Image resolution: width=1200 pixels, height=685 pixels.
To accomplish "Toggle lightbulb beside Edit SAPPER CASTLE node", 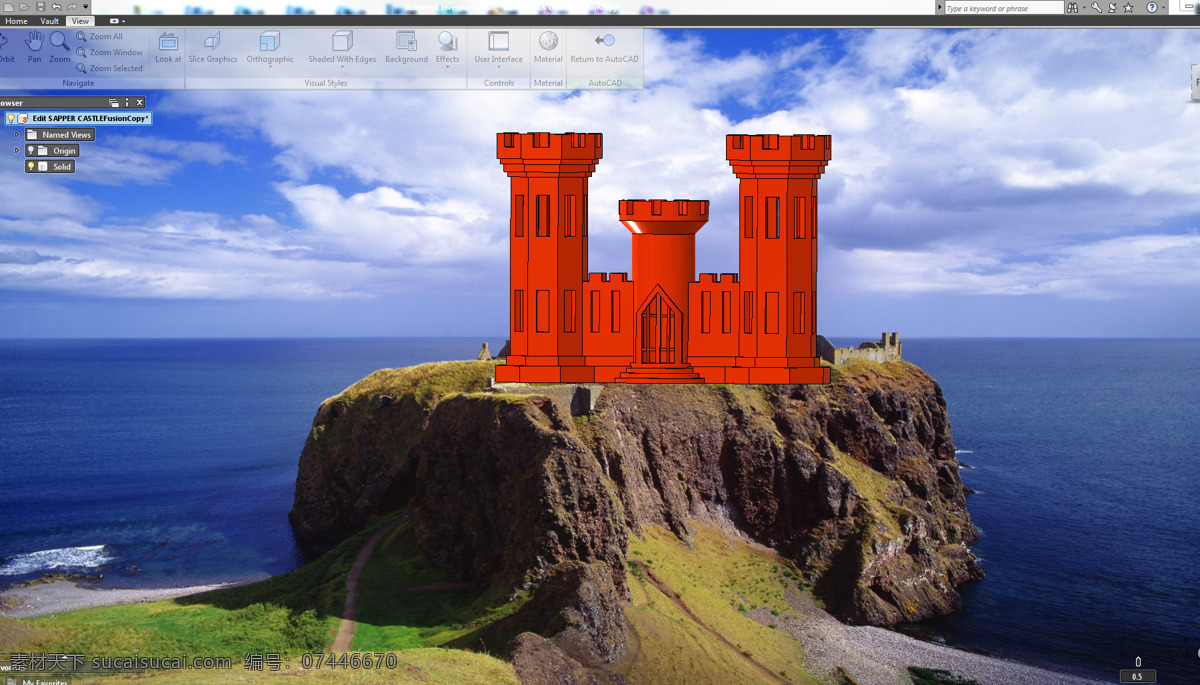I will pyautogui.click(x=11, y=118).
